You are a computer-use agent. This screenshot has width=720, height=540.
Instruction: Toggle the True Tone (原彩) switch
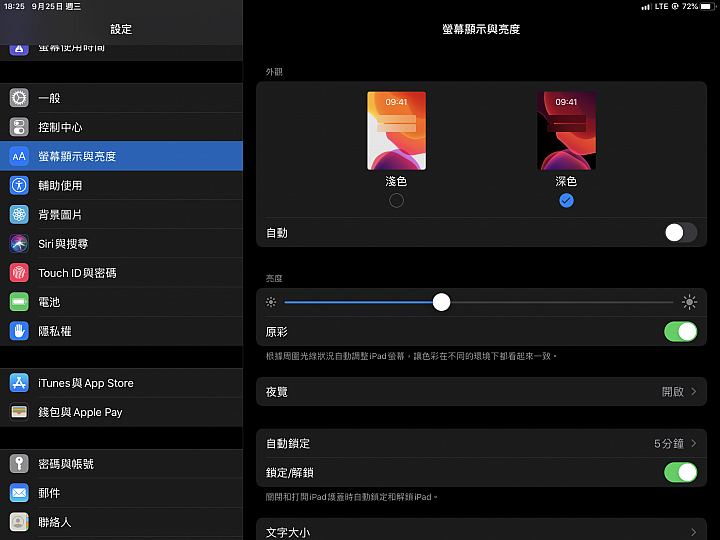click(x=681, y=332)
